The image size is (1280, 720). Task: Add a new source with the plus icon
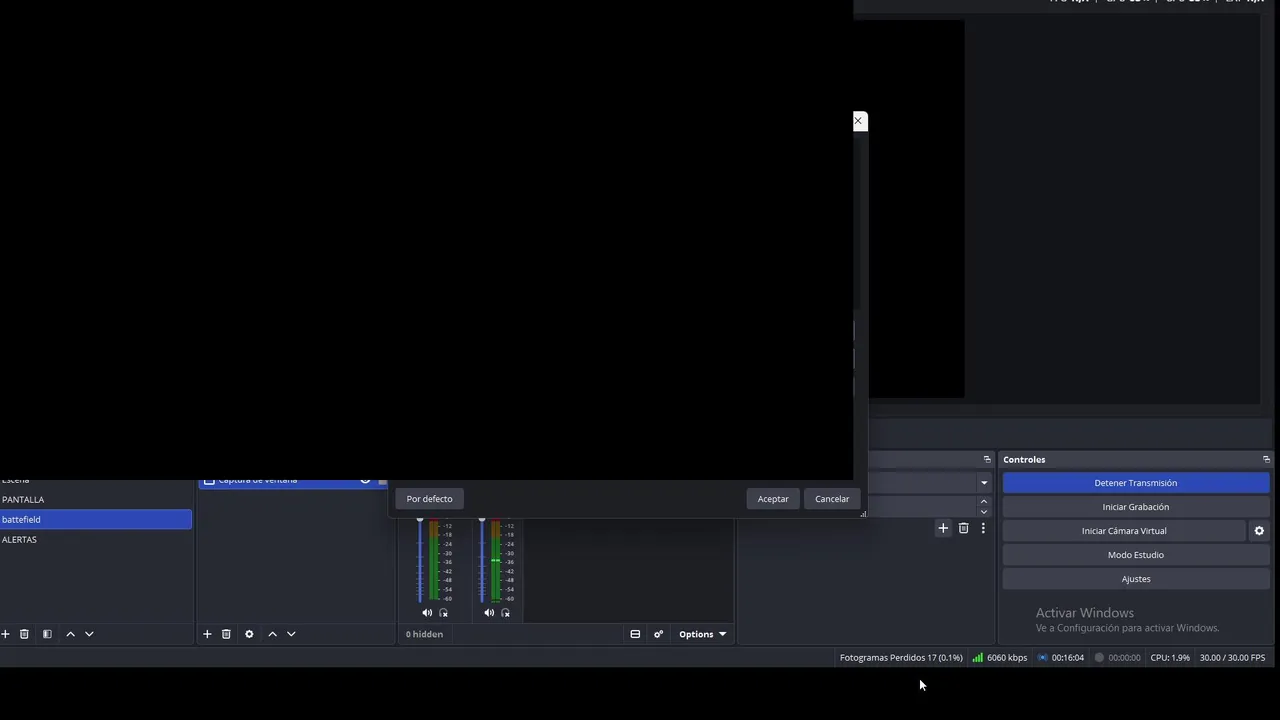(x=207, y=634)
